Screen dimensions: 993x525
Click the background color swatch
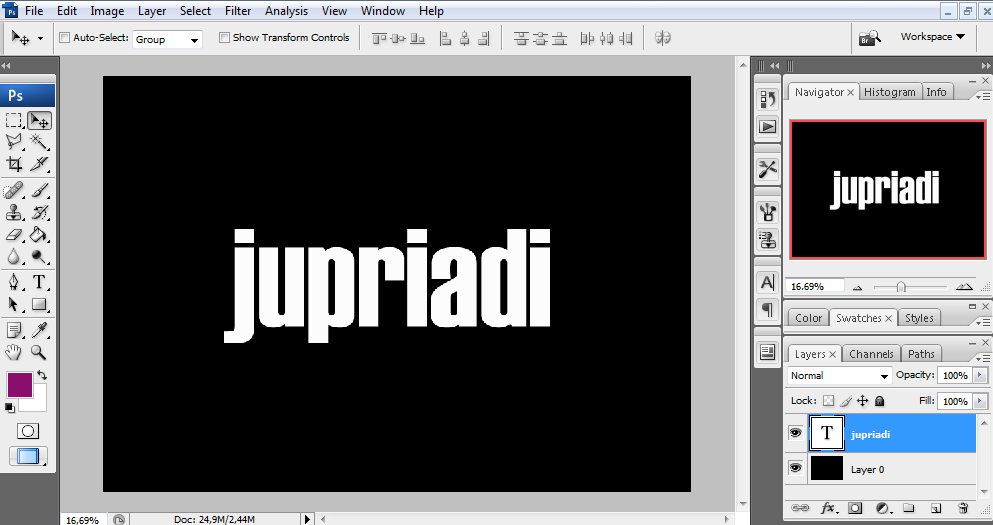click(x=39, y=402)
